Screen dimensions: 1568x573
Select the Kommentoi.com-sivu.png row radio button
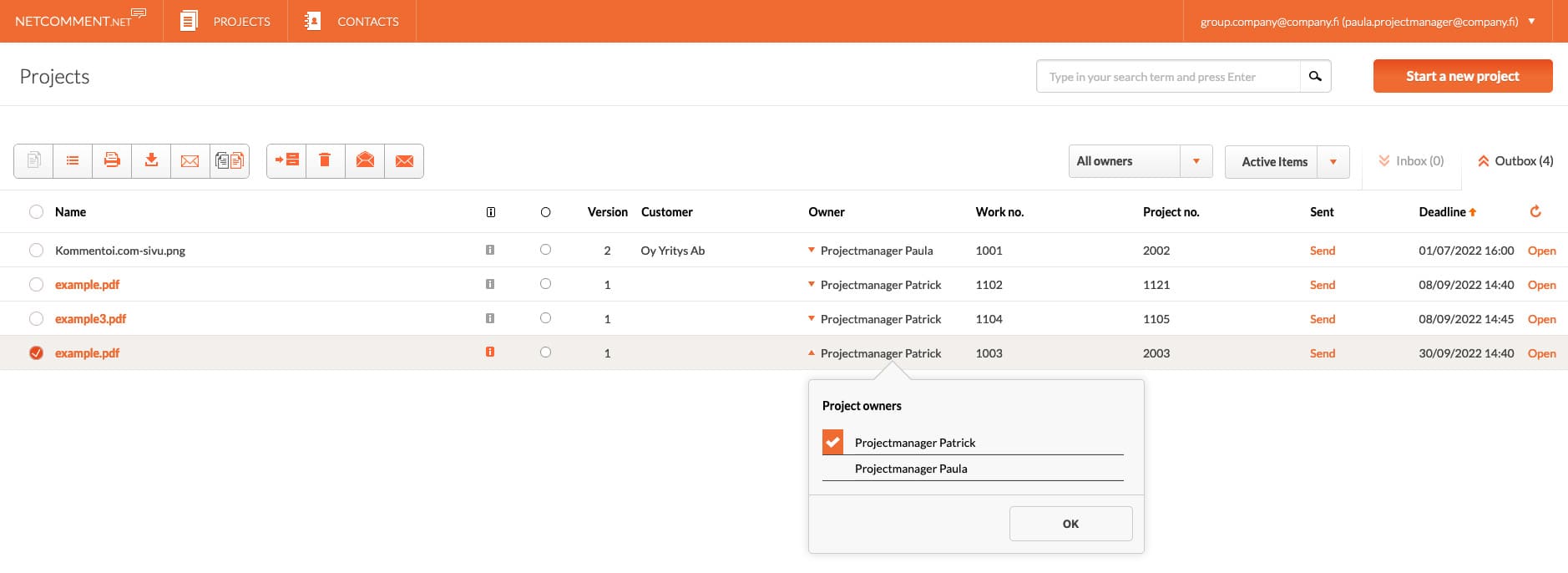point(36,250)
